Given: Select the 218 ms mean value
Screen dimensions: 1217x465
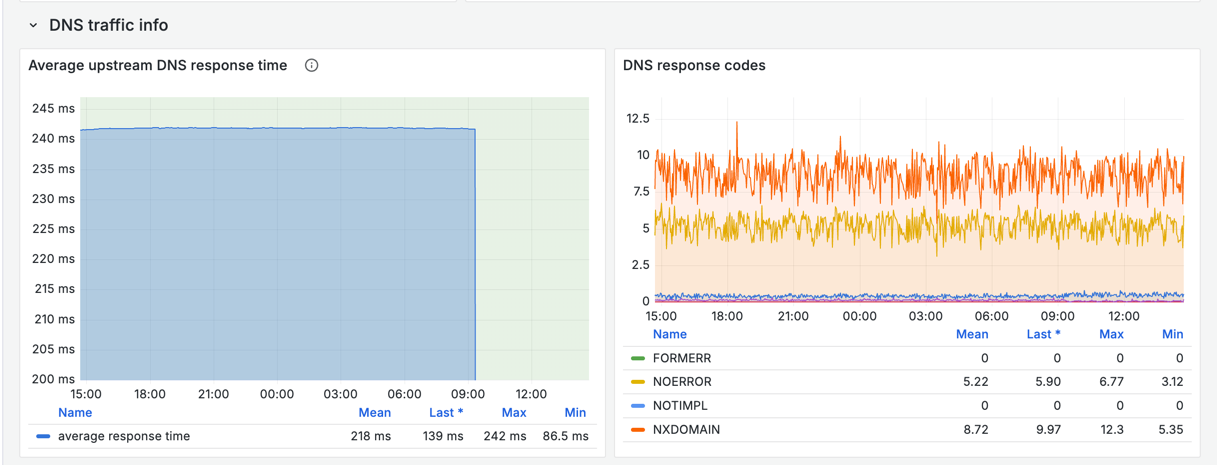Looking at the screenshot, I should tap(371, 436).
